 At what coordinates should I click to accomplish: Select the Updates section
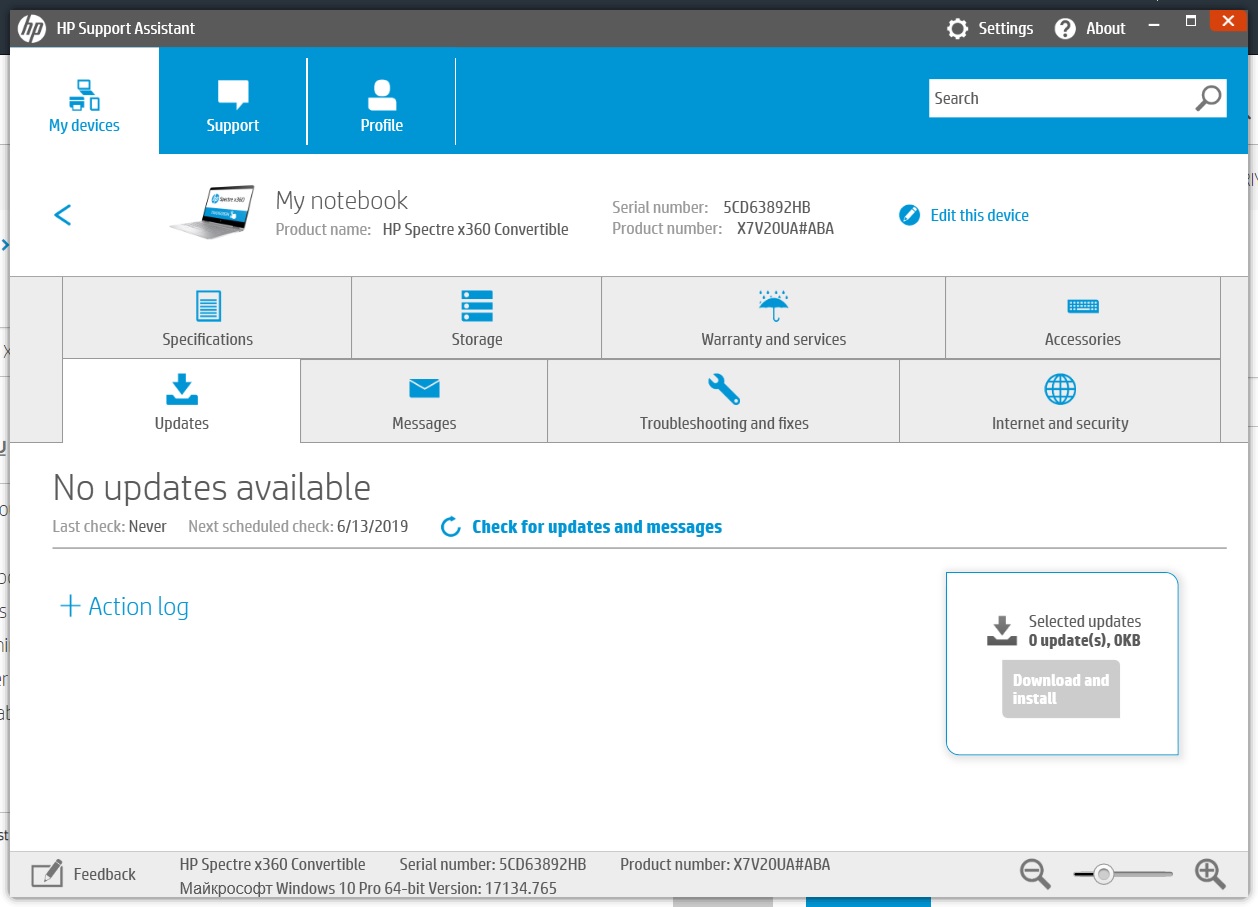click(182, 401)
